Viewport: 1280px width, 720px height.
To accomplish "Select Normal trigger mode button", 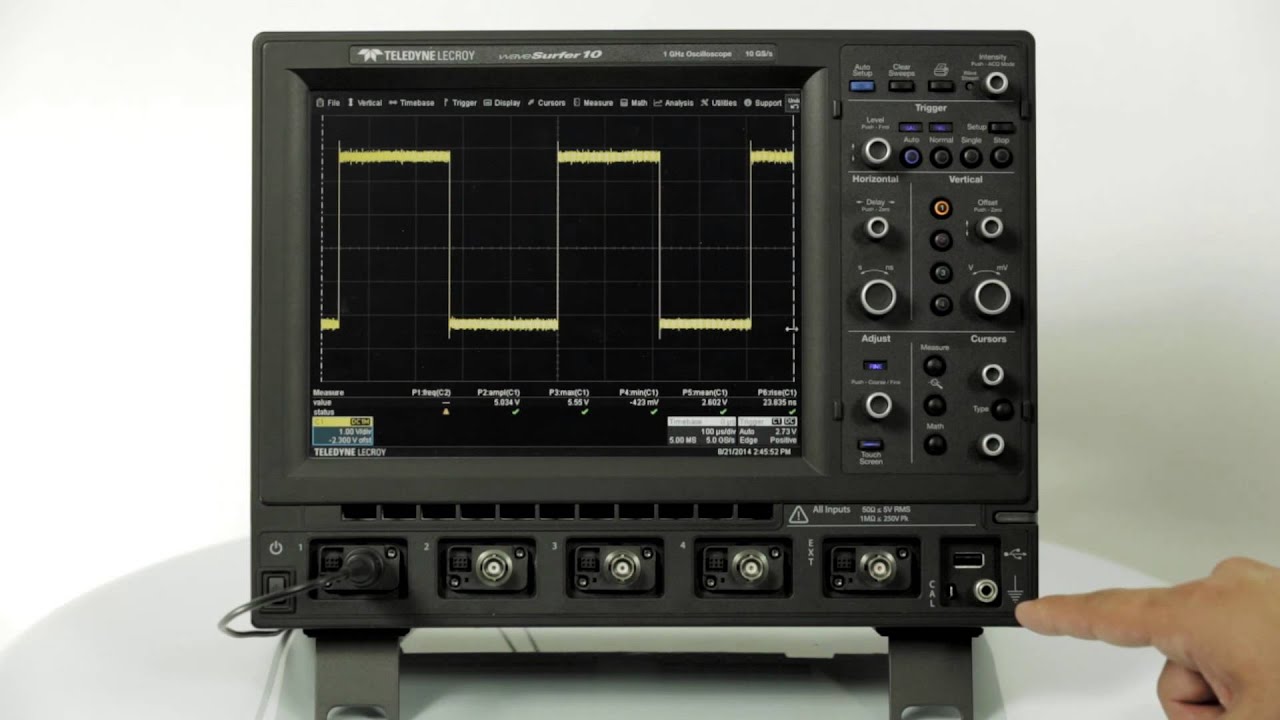I will click(941, 157).
